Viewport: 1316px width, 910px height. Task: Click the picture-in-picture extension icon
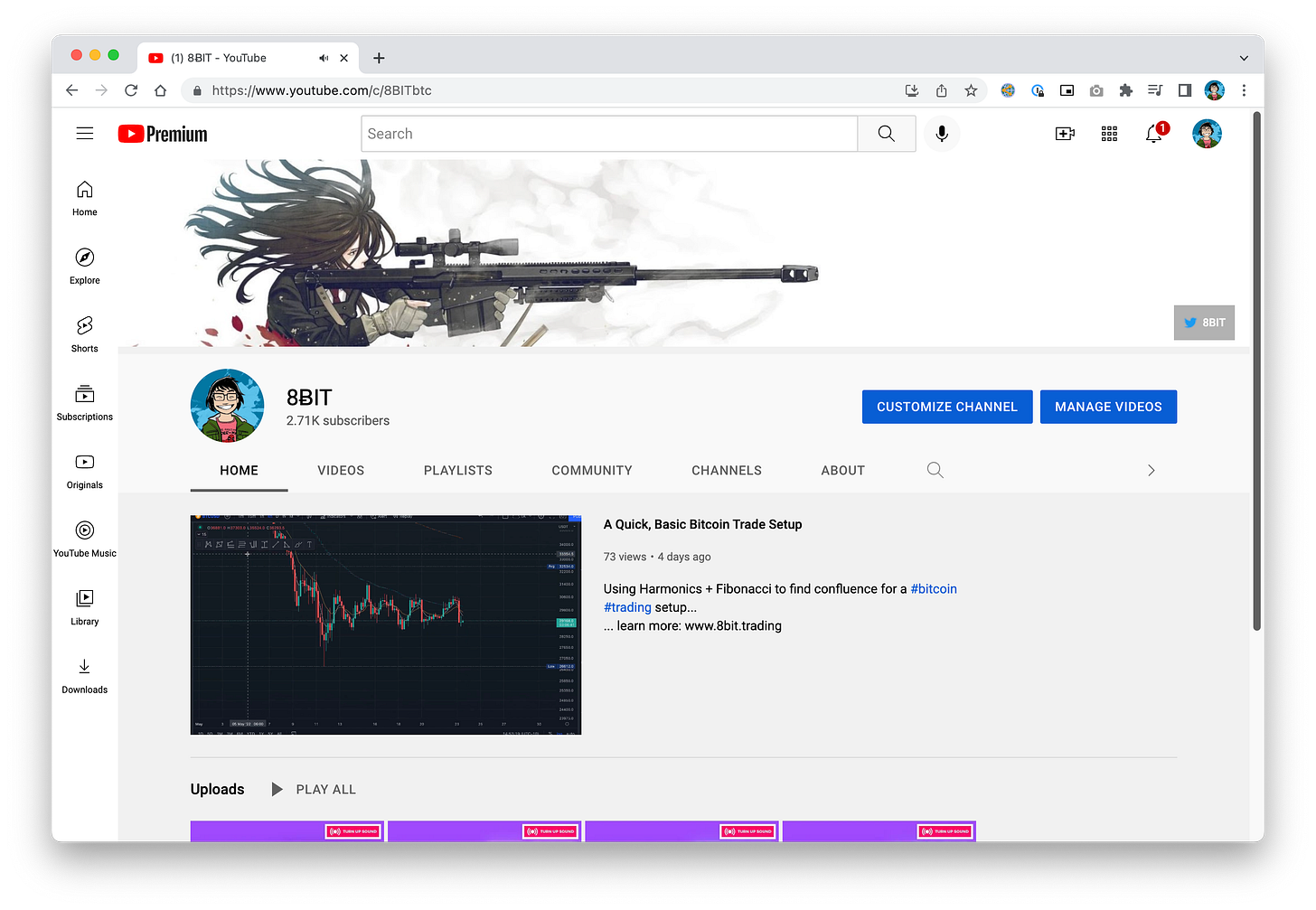tap(1067, 90)
